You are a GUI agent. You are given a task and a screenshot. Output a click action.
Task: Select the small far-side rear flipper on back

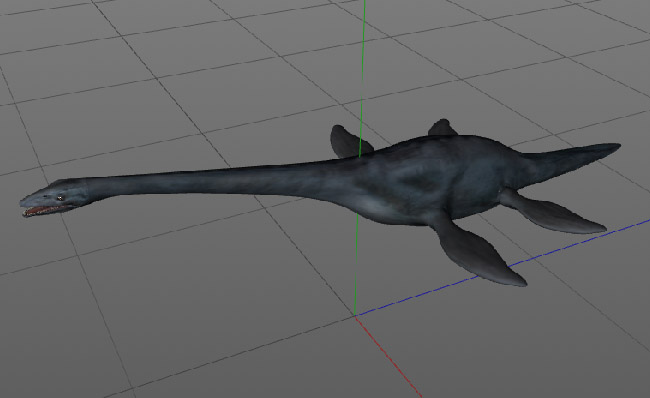tap(443, 128)
